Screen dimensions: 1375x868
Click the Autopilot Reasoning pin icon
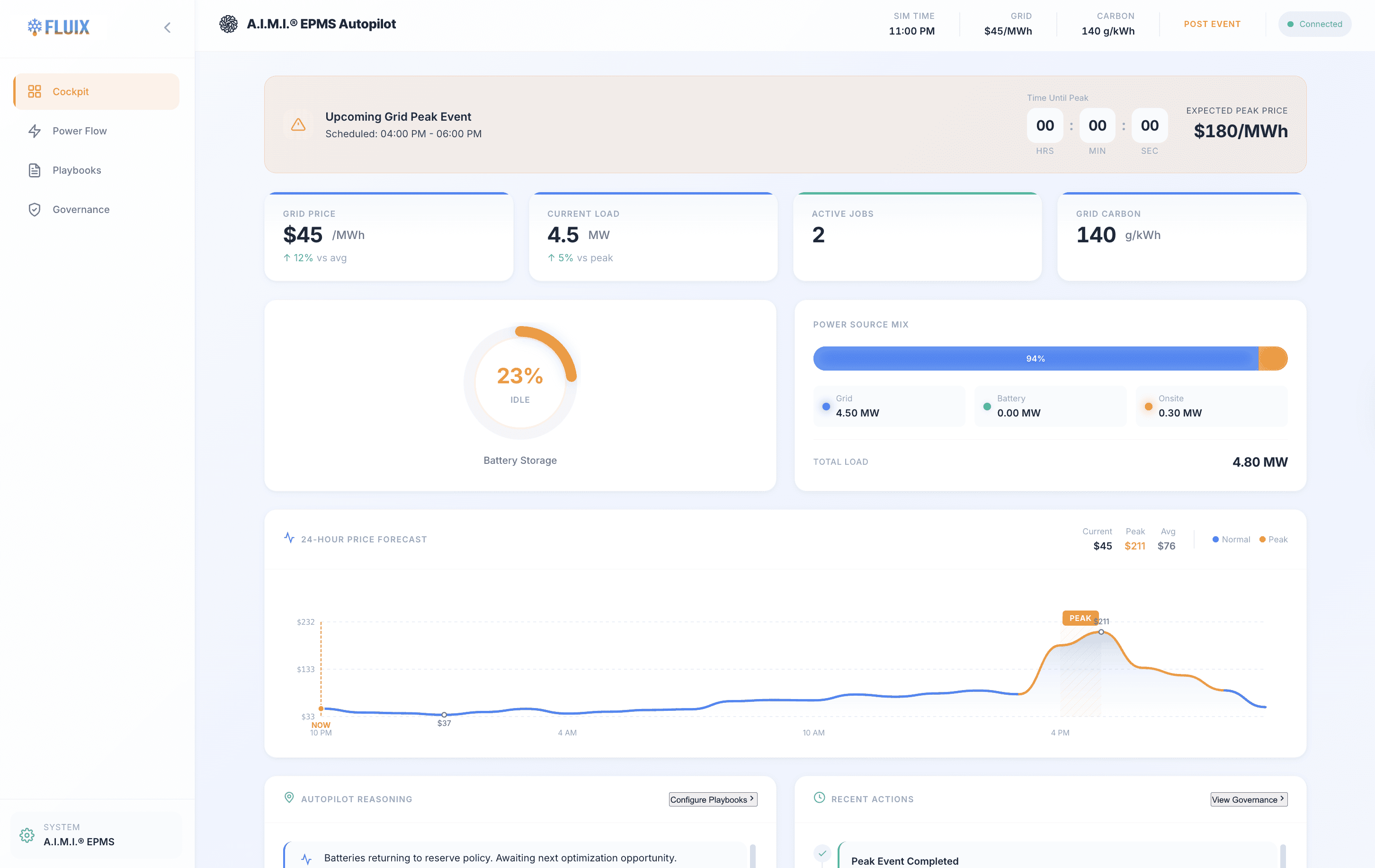tap(289, 797)
